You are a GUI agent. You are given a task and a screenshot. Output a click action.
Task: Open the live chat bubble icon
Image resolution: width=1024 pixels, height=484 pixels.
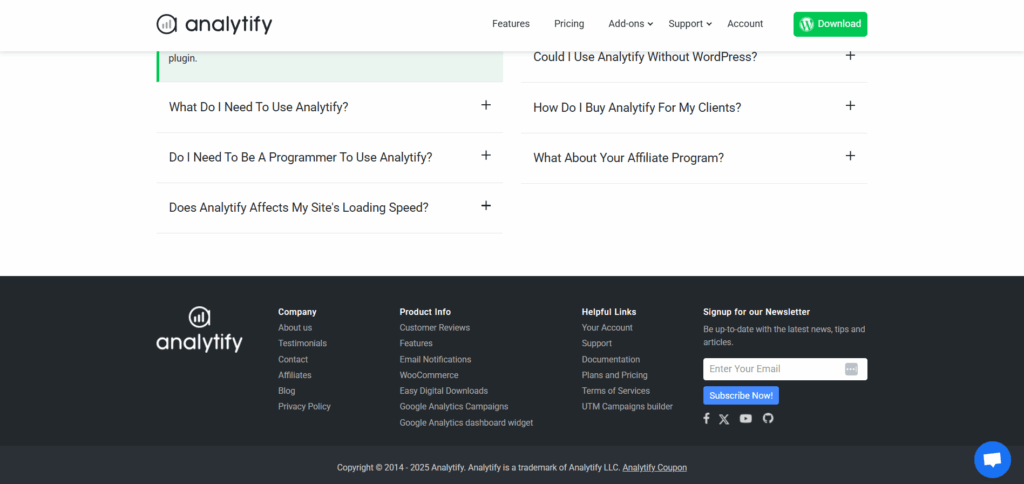[x=992, y=460]
